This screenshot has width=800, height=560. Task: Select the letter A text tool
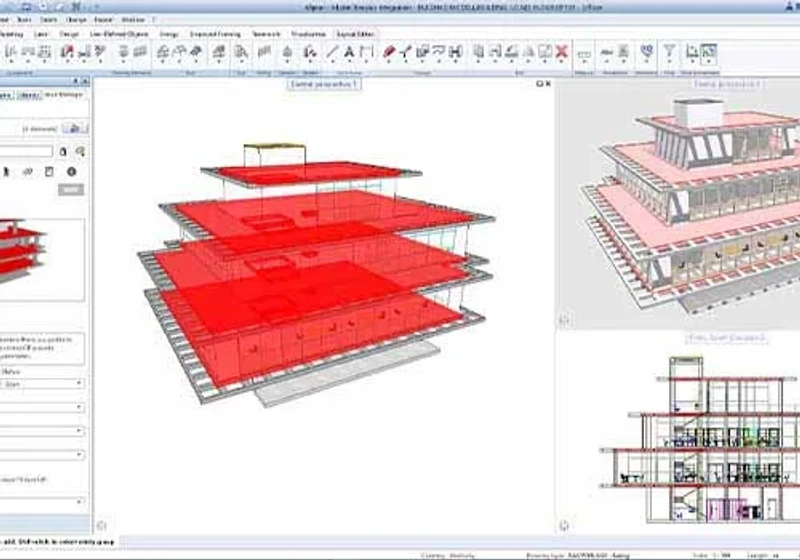coord(349,52)
